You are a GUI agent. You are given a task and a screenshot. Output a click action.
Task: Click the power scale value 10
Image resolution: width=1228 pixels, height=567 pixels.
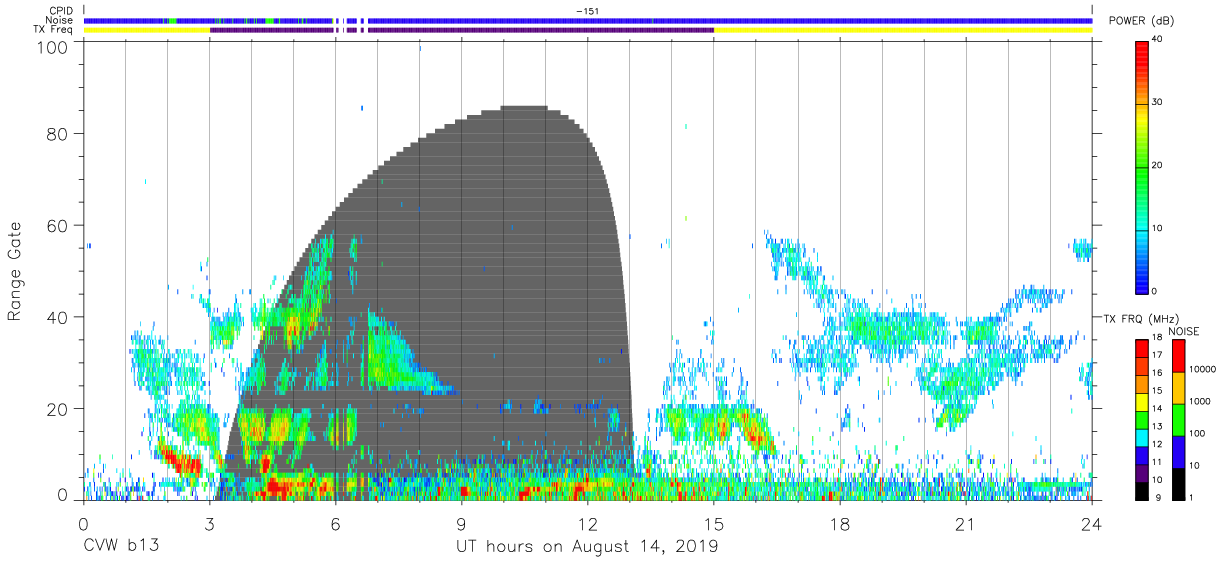point(1158,229)
